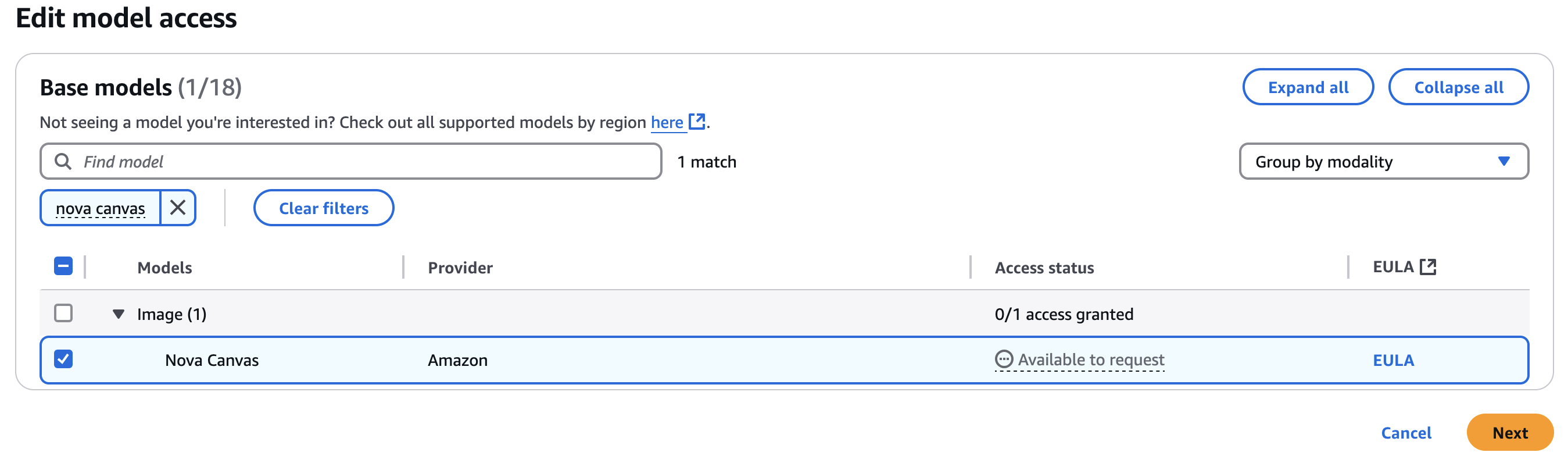The height and width of the screenshot is (470, 1568).
Task: Click the Available to request status text
Action: (1091, 359)
